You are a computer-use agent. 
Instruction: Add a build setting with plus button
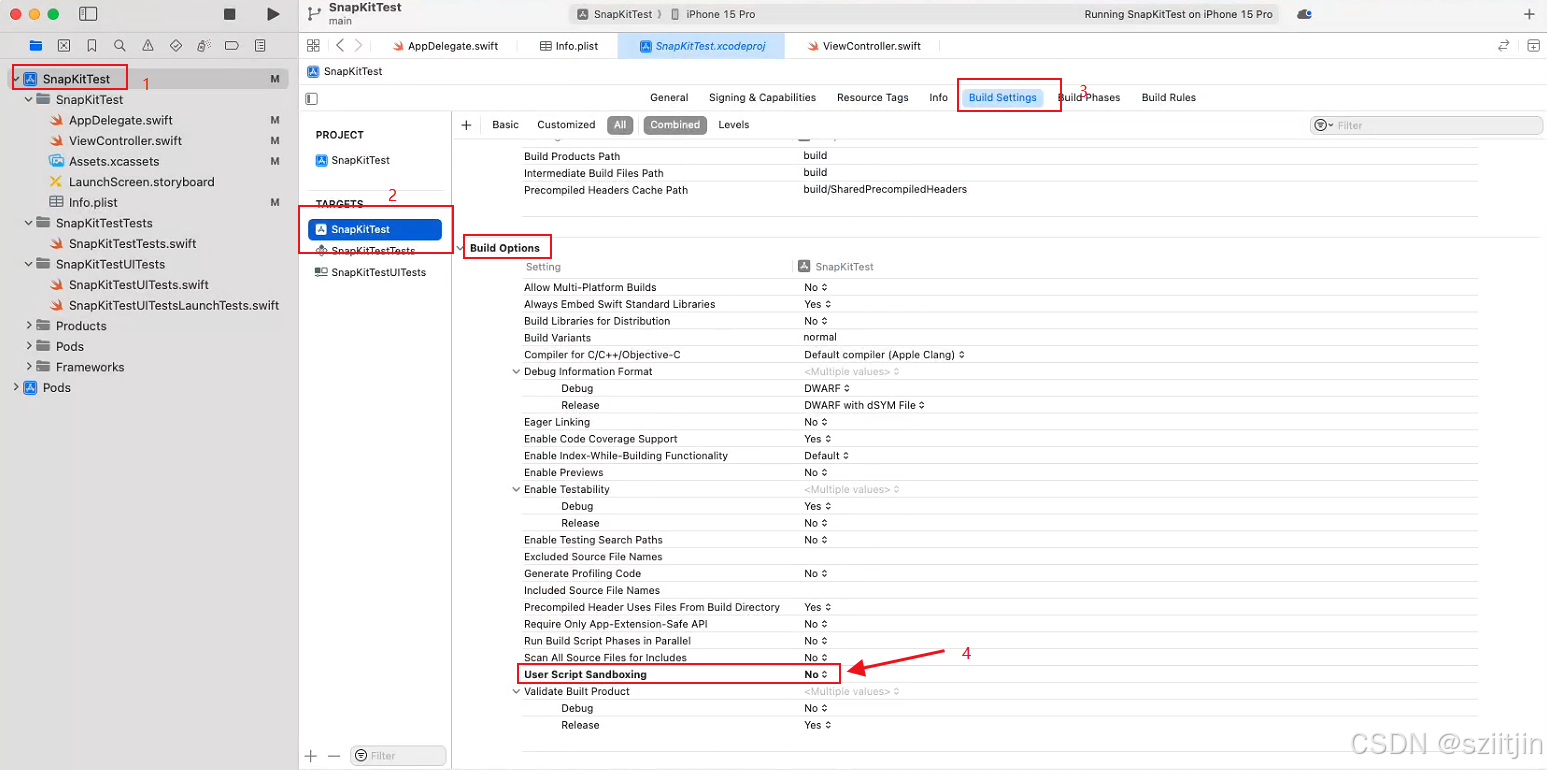tap(466, 125)
